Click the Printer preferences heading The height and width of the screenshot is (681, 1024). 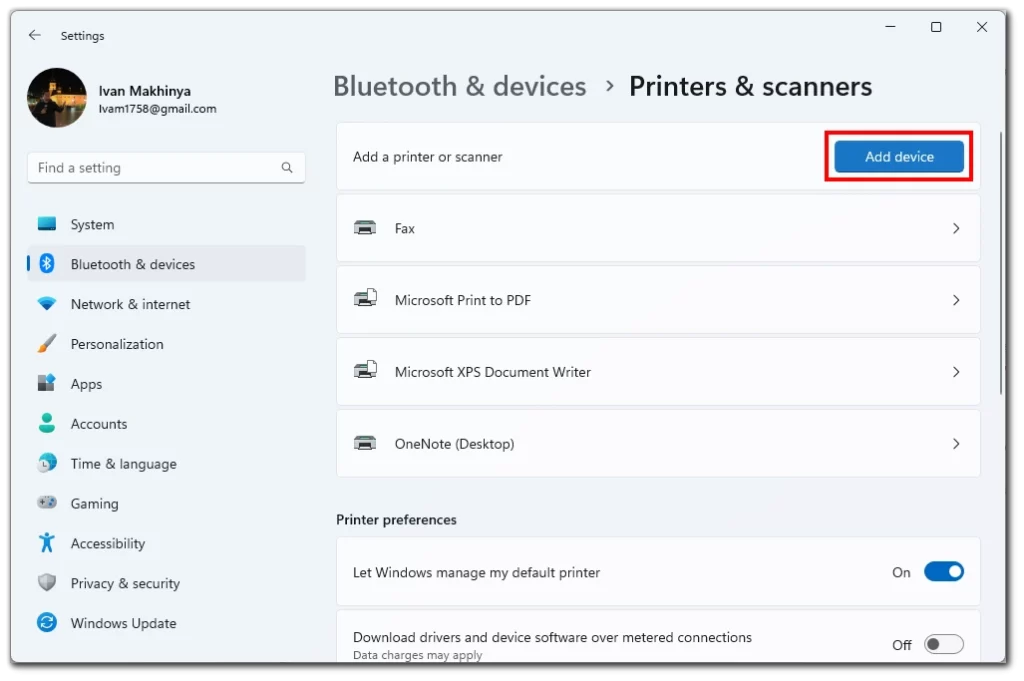tap(396, 520)
